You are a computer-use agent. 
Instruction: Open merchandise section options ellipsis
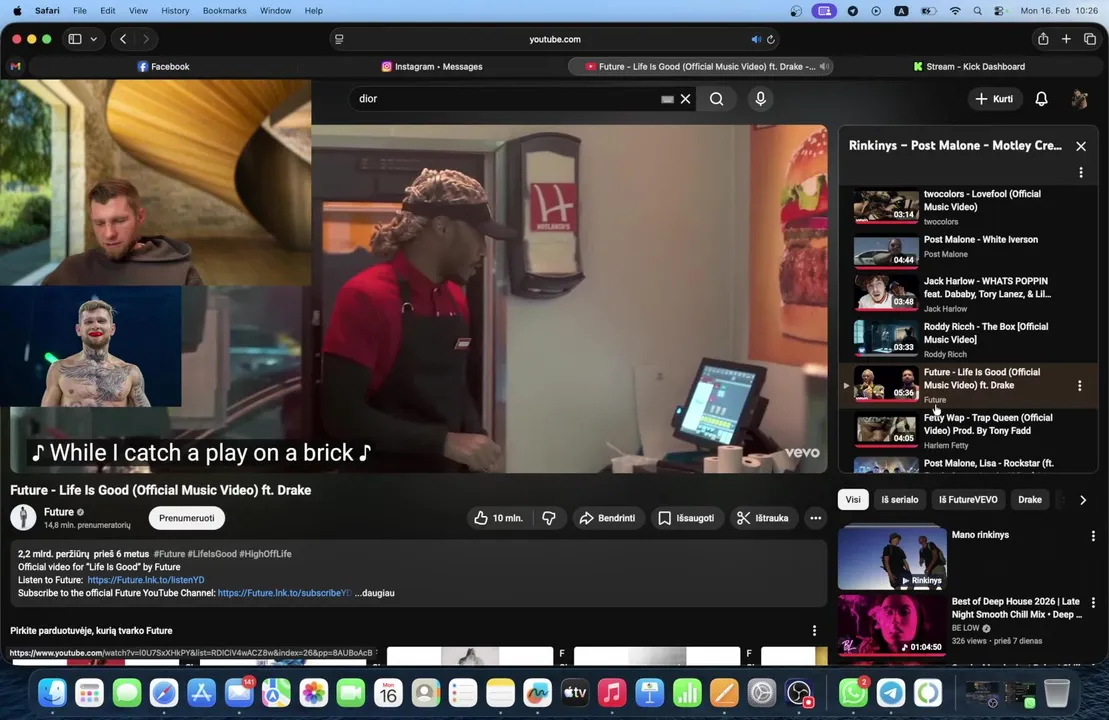(x=814, y=630)
